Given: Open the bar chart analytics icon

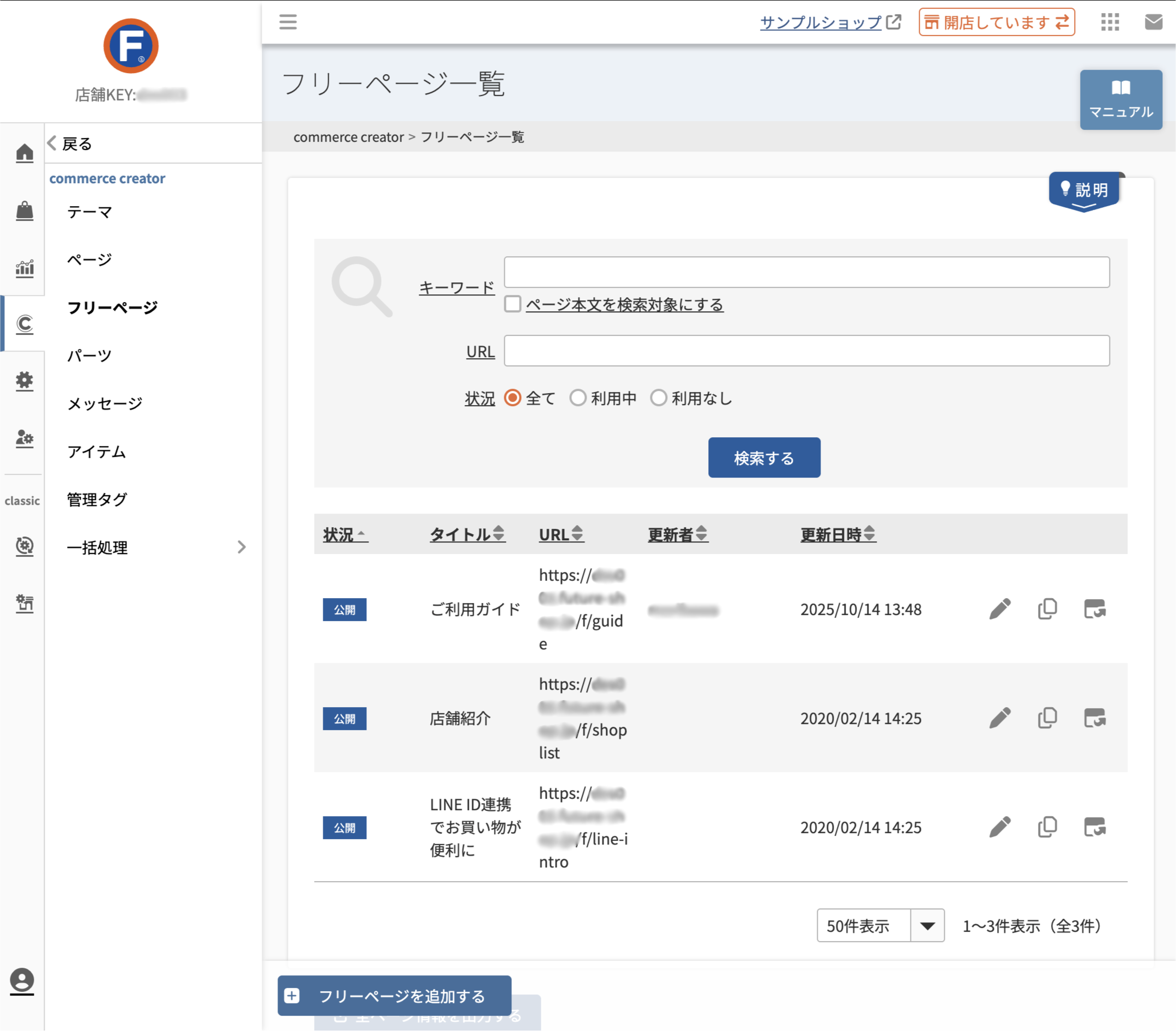Looking at the screenshot, I should tap(24, 268).
